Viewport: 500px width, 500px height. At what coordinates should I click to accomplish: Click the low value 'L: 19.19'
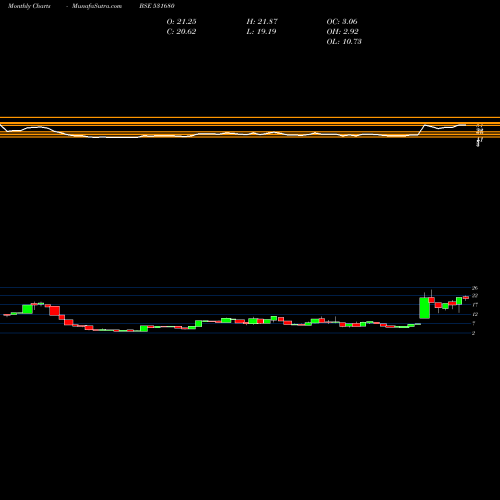(261, 32)
